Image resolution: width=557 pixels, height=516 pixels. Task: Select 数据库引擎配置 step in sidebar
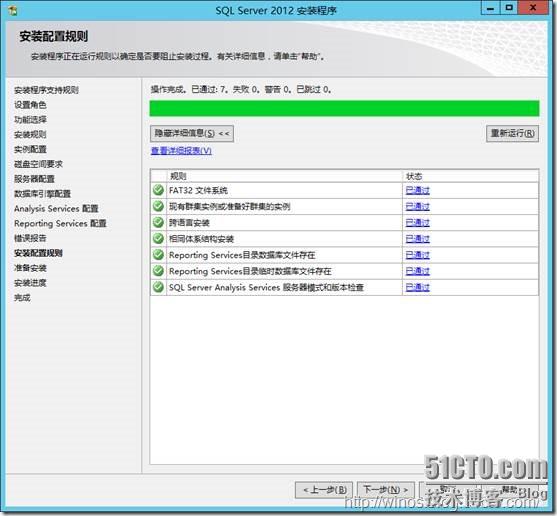[x=42, y=194]
